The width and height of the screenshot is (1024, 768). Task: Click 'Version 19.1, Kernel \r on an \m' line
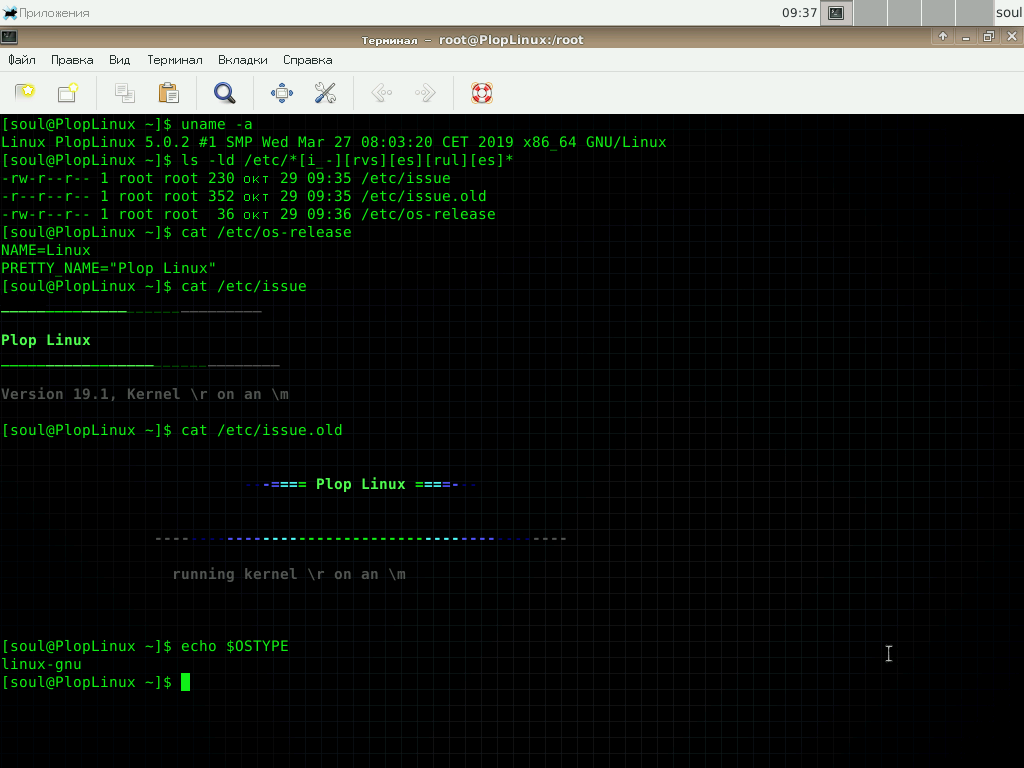tap(144, 394)
